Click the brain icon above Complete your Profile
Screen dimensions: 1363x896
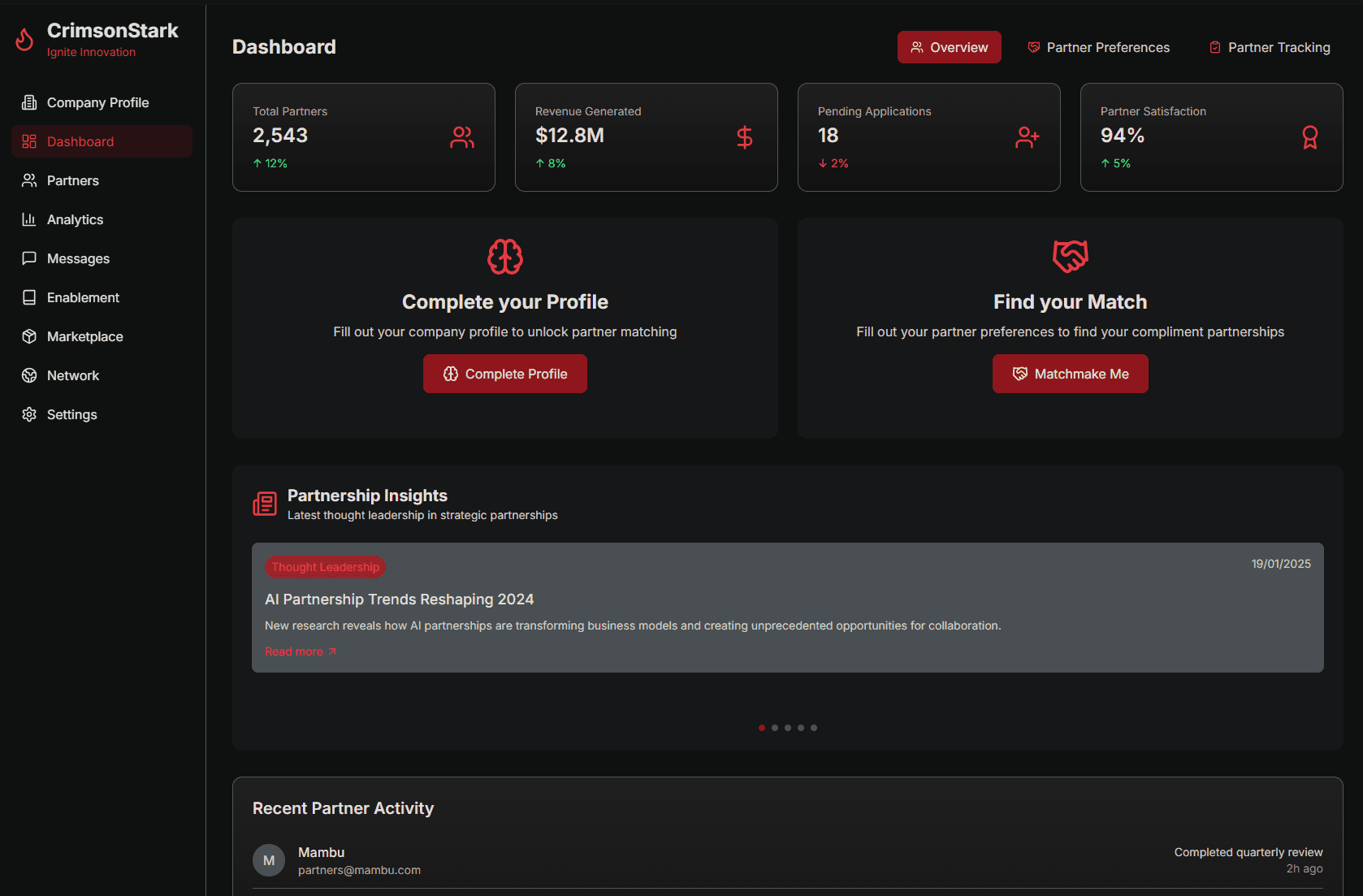point(505,257)
